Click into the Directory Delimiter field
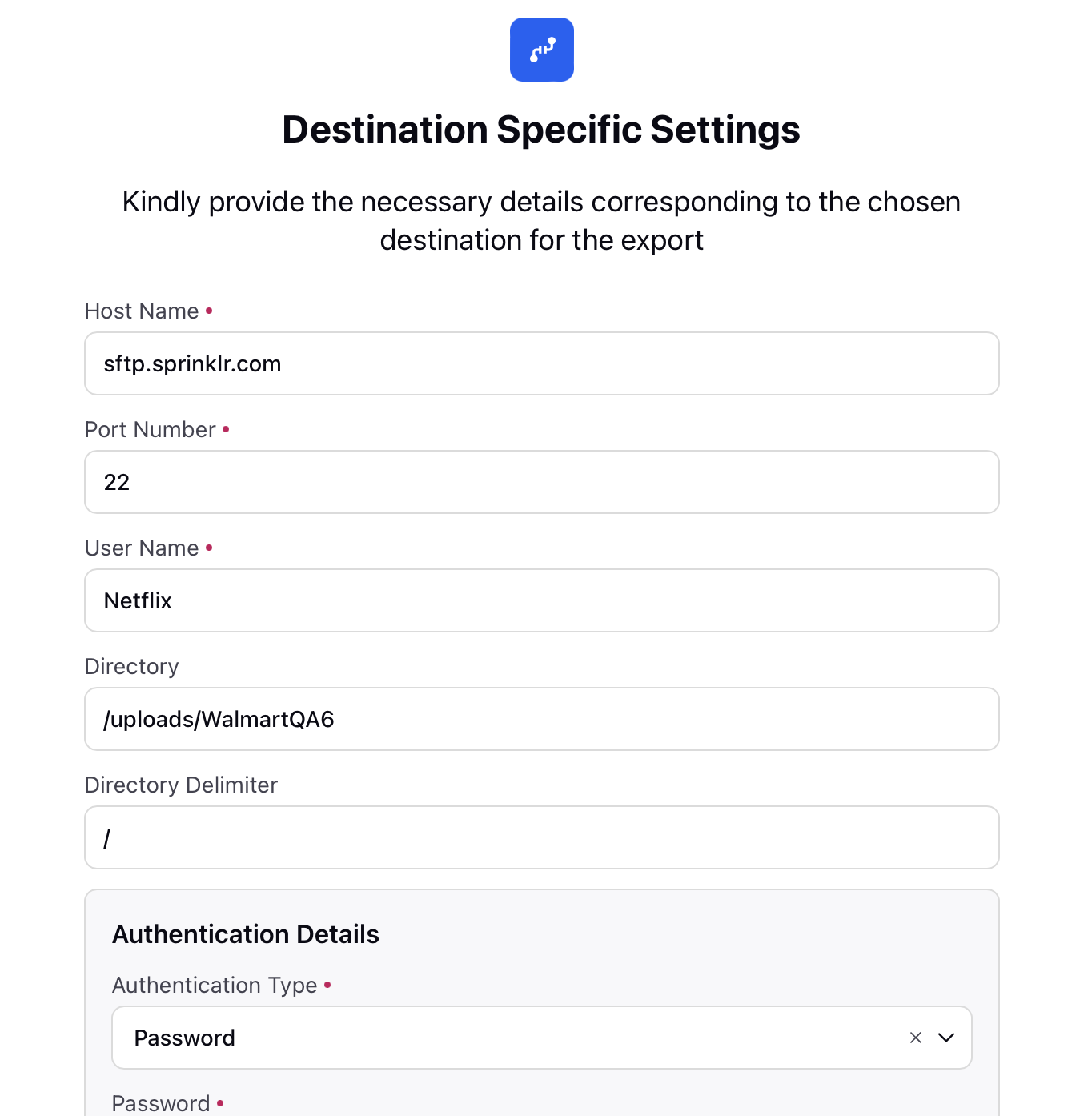The height and width of the screenshot is (1116, 1092). coord(542,837)
